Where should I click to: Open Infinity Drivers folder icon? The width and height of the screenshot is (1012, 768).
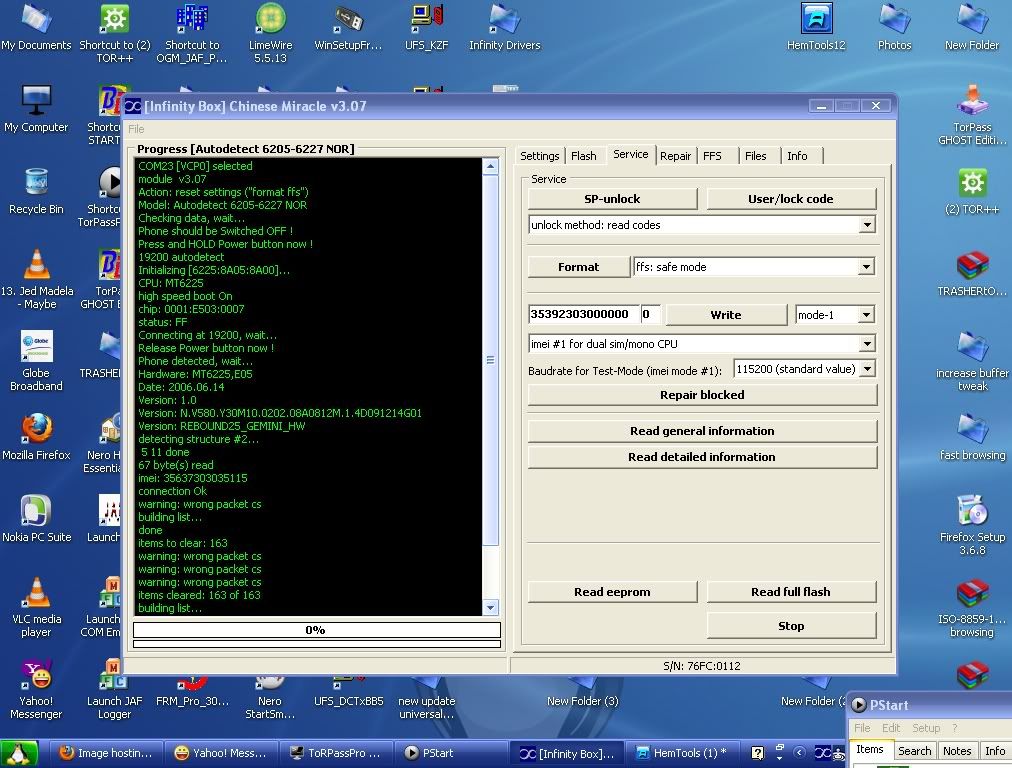(x=505, y=27)
